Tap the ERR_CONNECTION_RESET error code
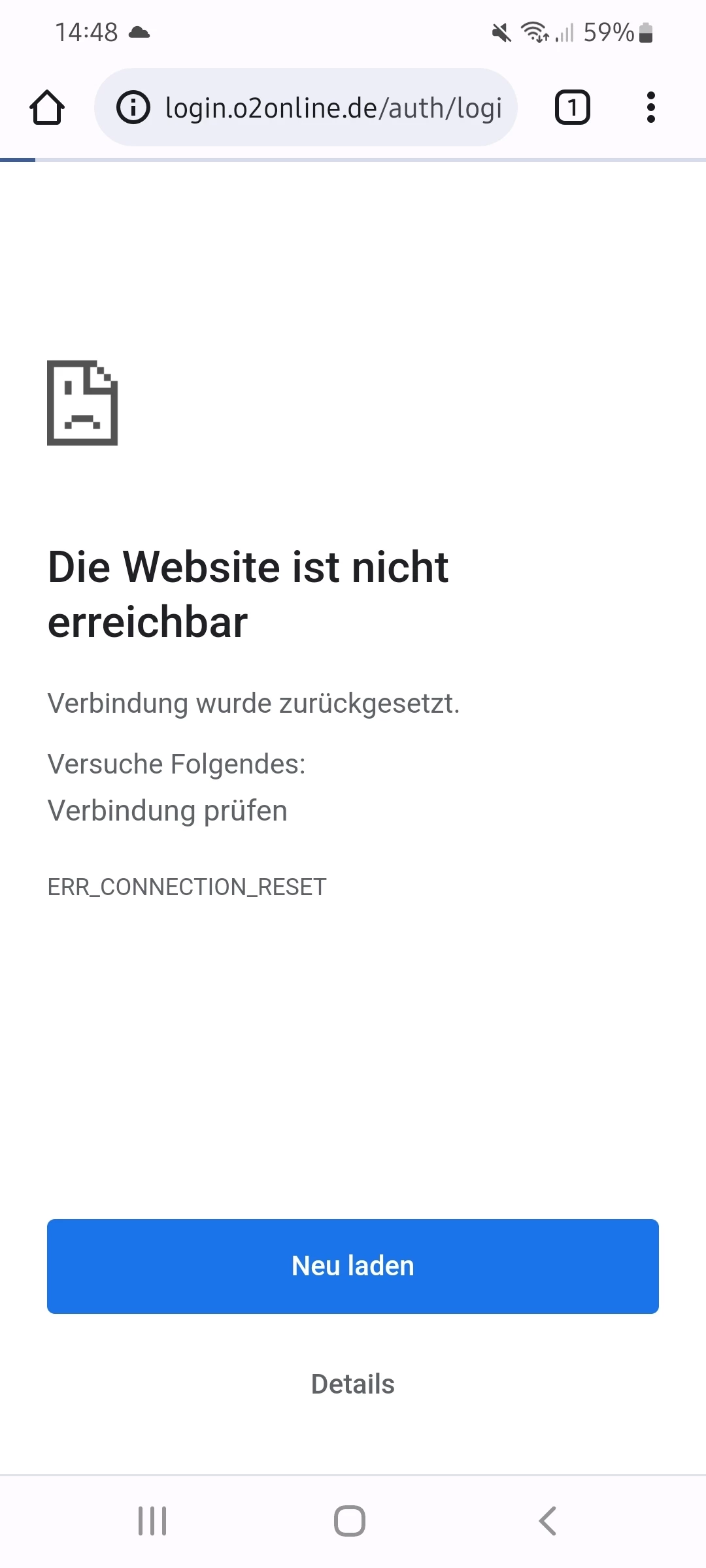Screen dimensions: 706x1568 [x=187, y=887]
